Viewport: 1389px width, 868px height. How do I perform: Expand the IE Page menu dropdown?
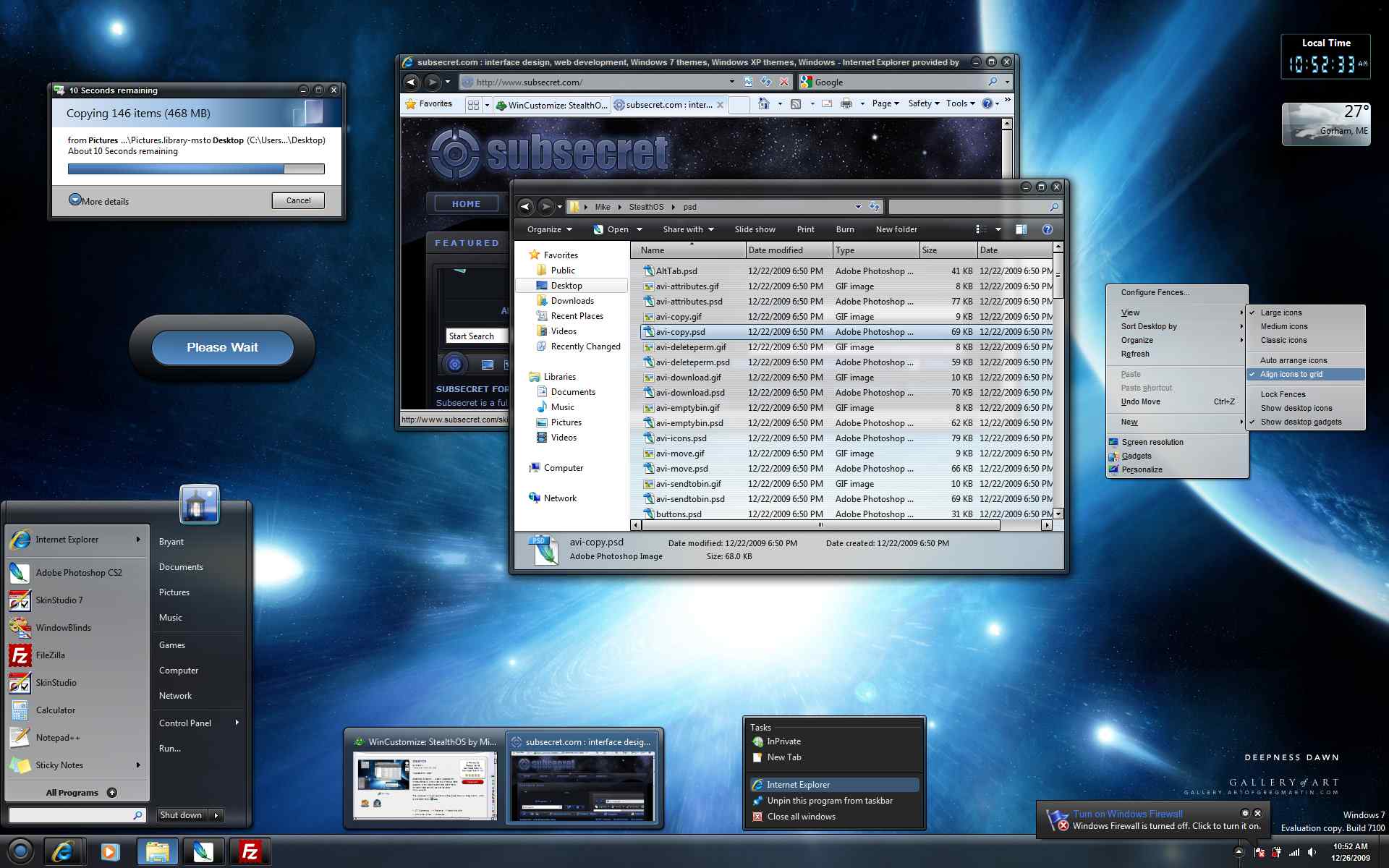click(x=885, y=104)
